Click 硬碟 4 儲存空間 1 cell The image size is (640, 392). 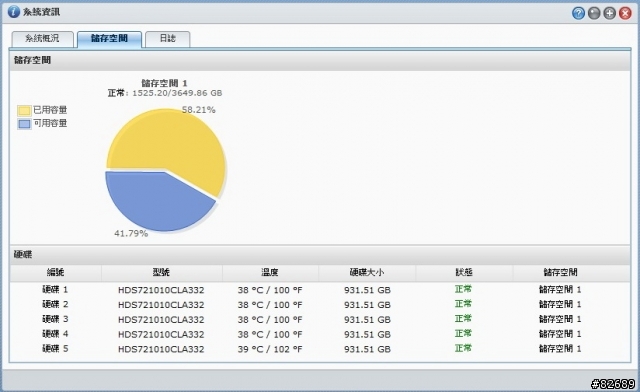click(x=560, y=334)
